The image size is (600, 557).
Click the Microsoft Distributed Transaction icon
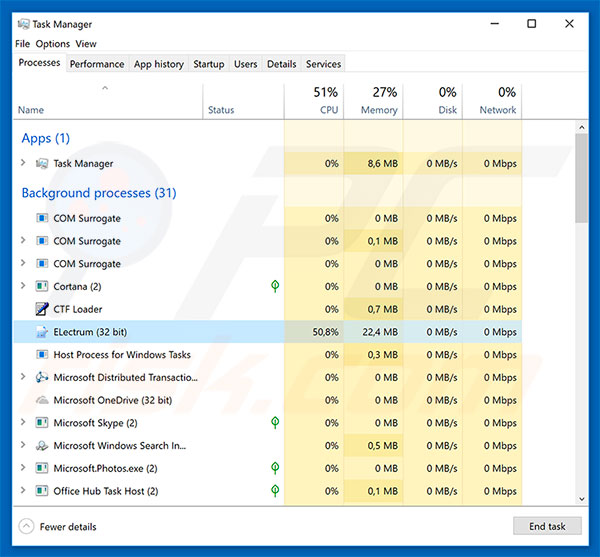42,377
